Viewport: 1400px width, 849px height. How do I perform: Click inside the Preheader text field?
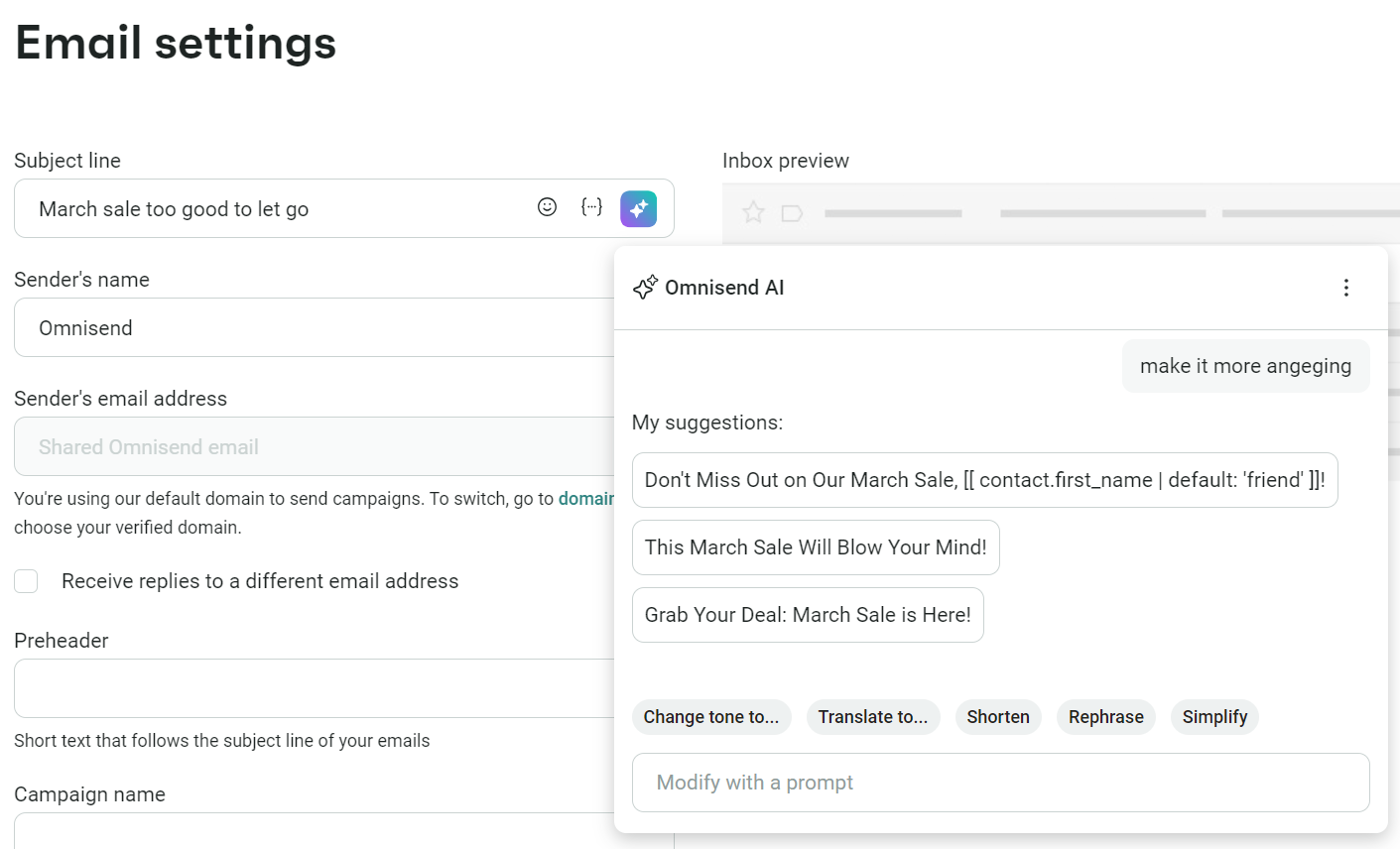coord(298,688)
